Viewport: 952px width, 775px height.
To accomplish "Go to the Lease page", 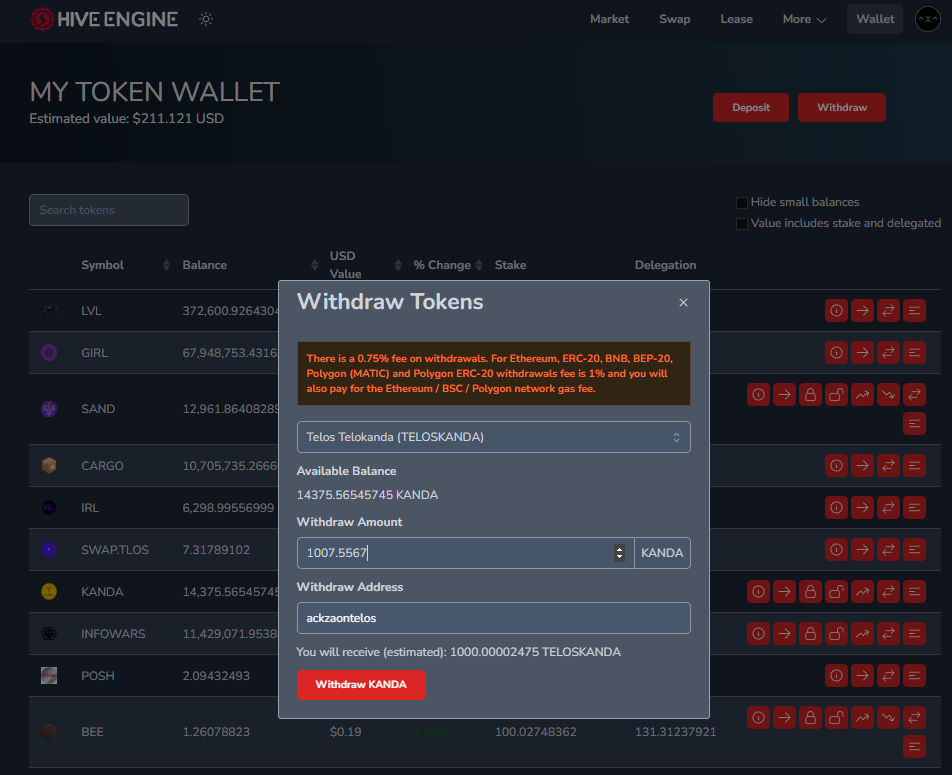I will [x=736, y=19].
